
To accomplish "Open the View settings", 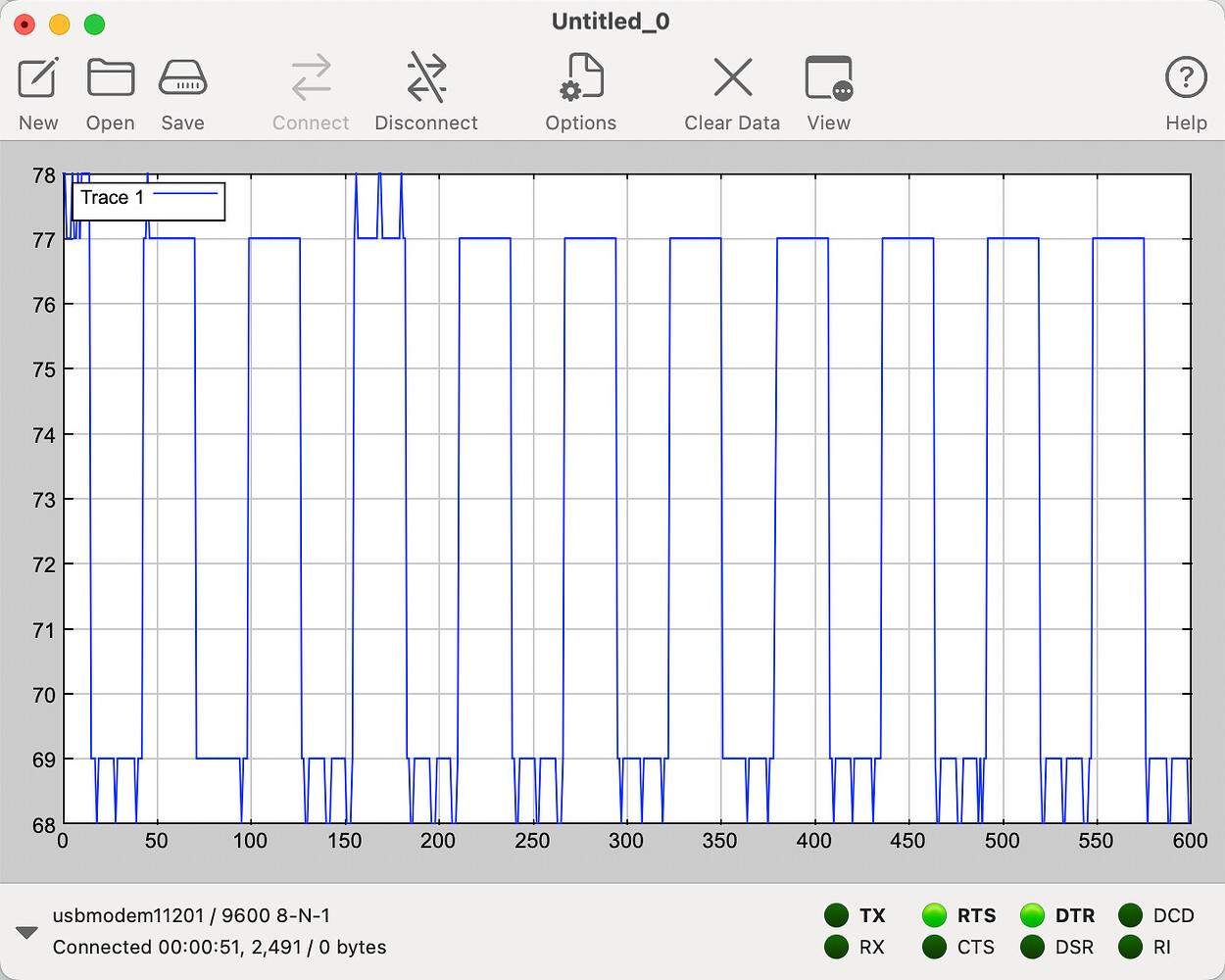I will pyautogui.click(x=828, y=90).
